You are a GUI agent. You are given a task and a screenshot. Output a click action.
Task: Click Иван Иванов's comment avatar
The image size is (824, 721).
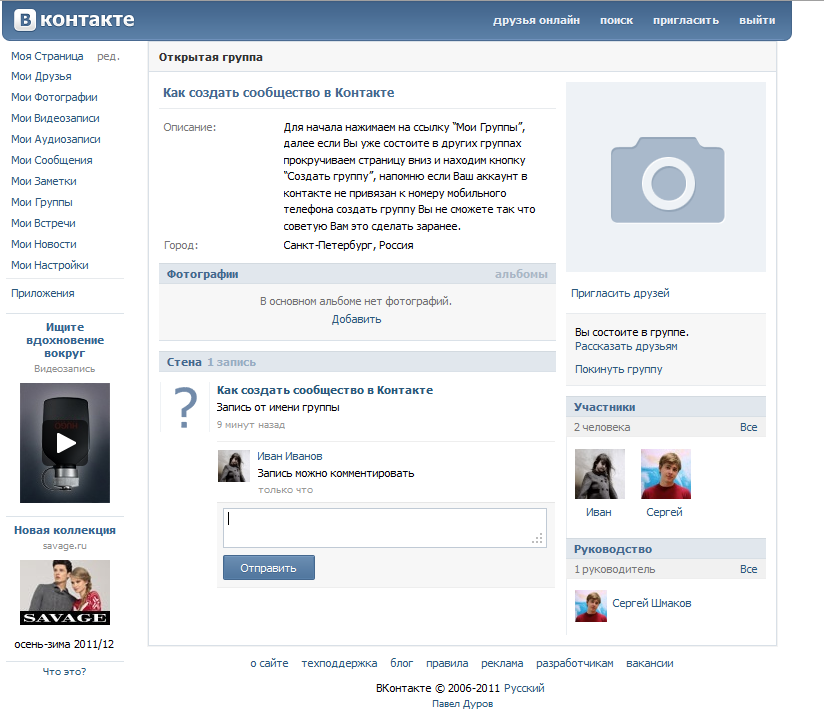click(233, 466)
